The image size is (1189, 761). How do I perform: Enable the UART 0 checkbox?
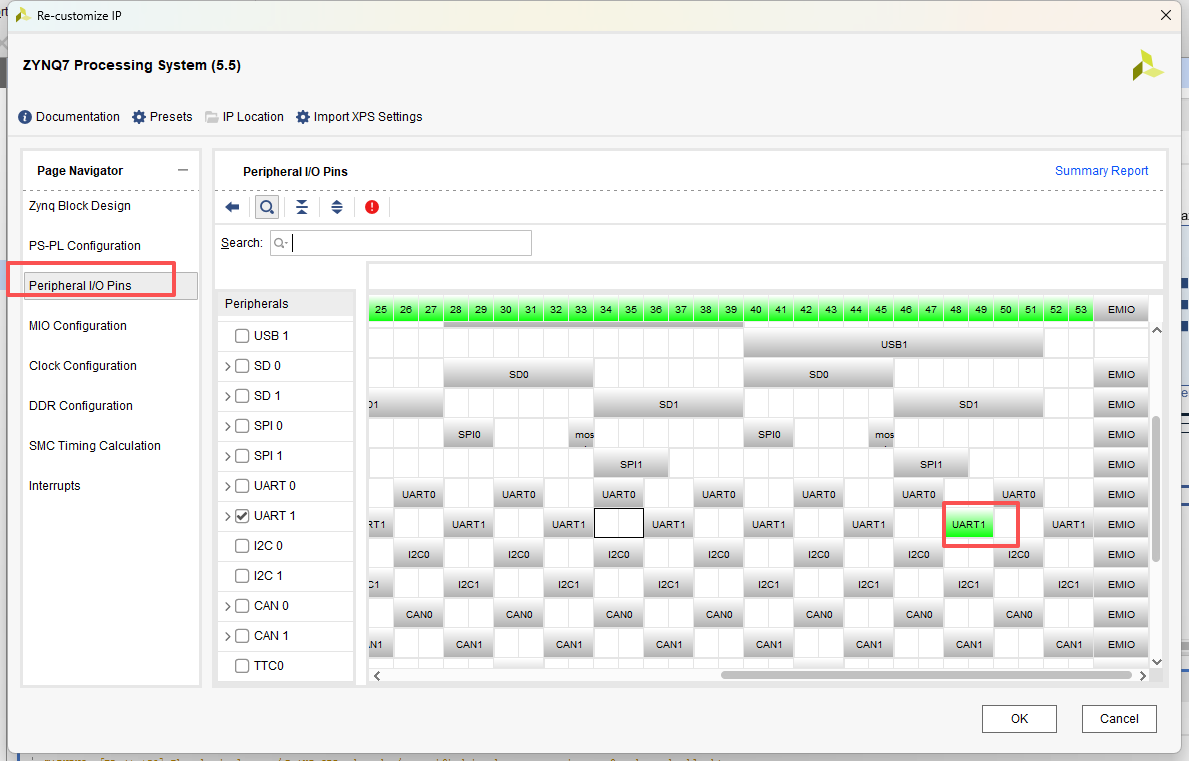point(242,486)
